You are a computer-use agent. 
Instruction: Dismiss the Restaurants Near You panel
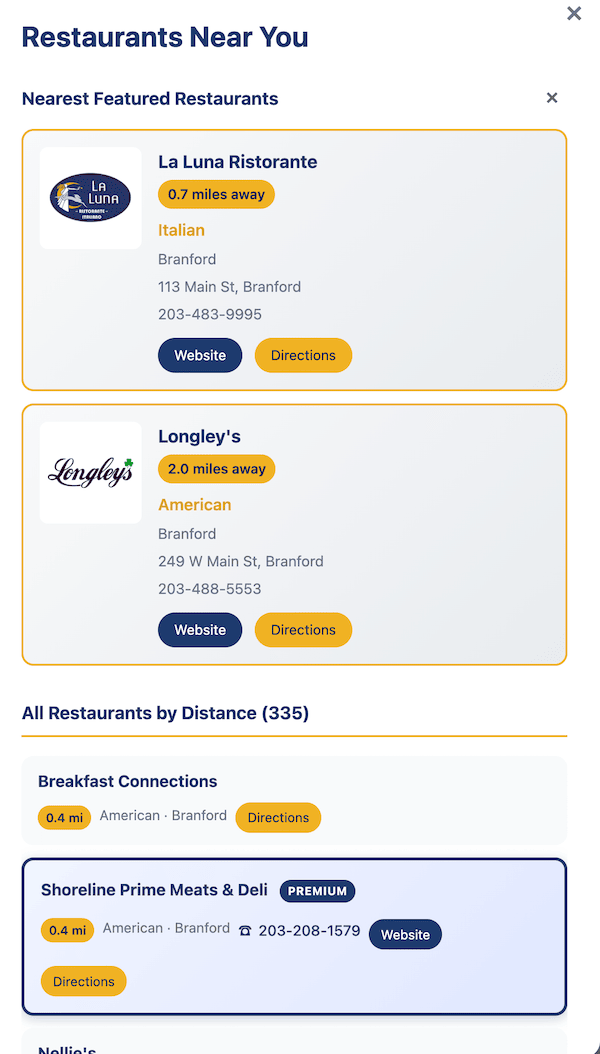[x=573, y=14]
